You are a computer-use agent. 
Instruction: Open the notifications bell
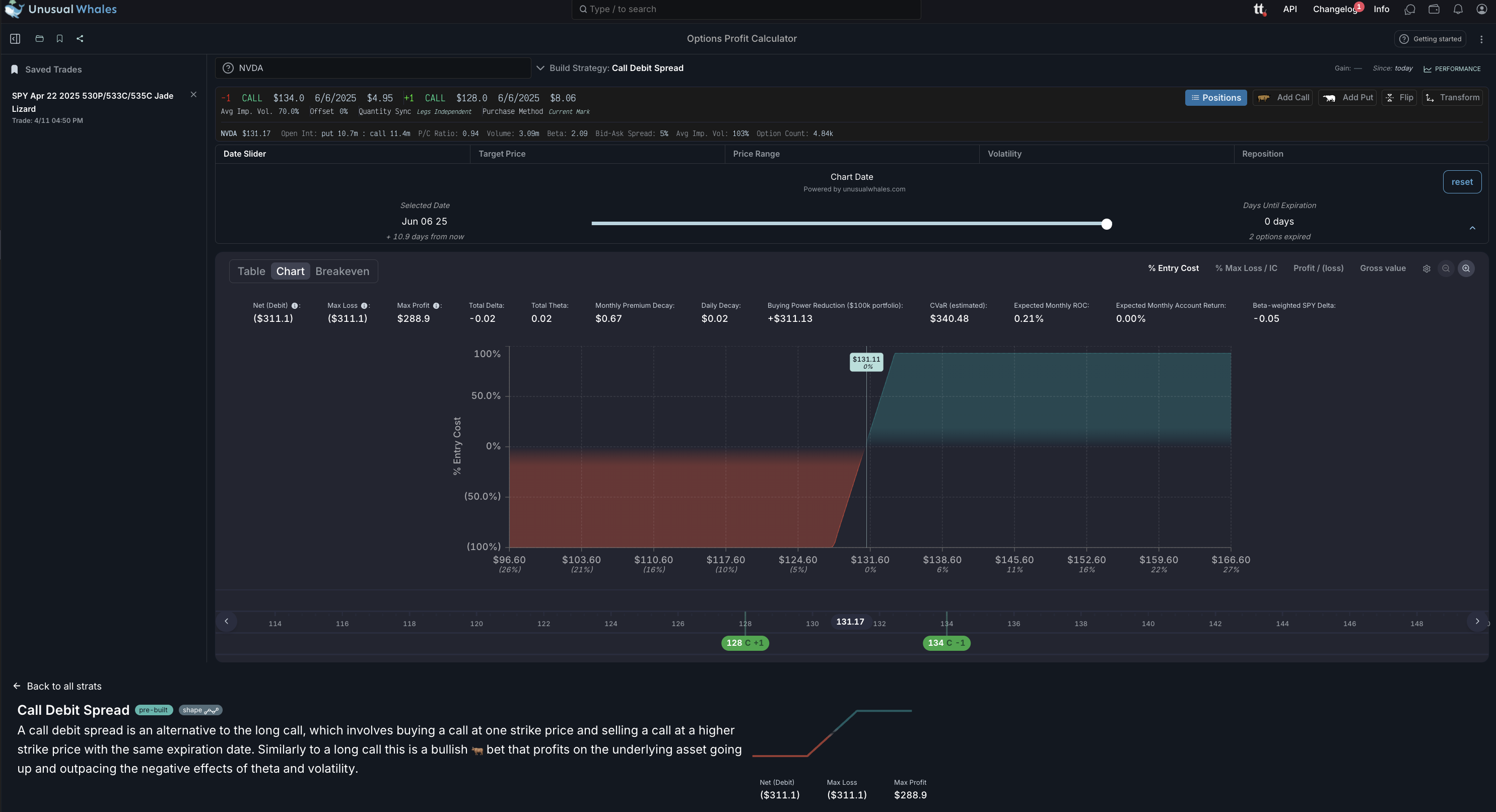[1458, 9]
